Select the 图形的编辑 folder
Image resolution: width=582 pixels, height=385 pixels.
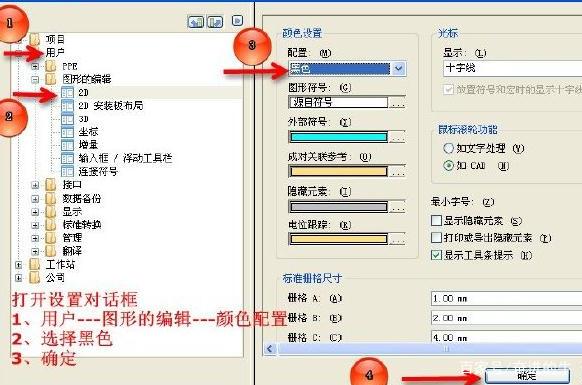click(x=86, y=79)
